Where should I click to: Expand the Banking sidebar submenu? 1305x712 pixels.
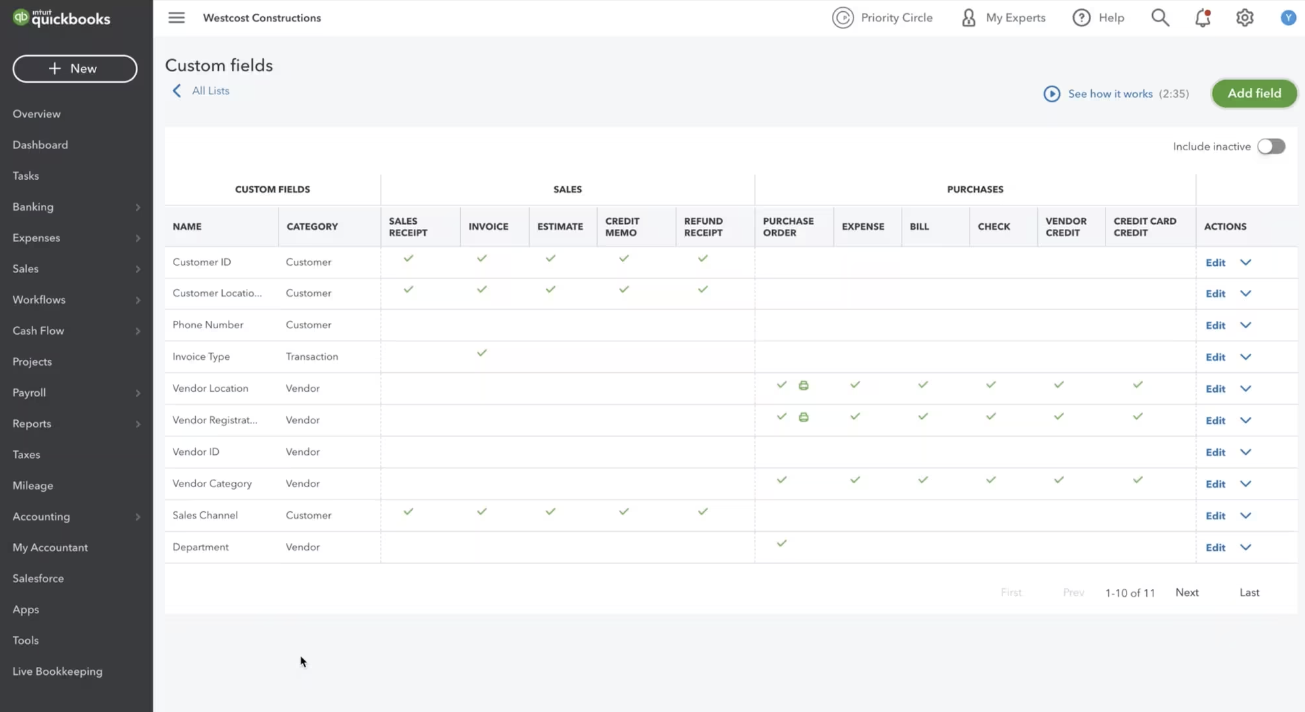pos(138,207)
